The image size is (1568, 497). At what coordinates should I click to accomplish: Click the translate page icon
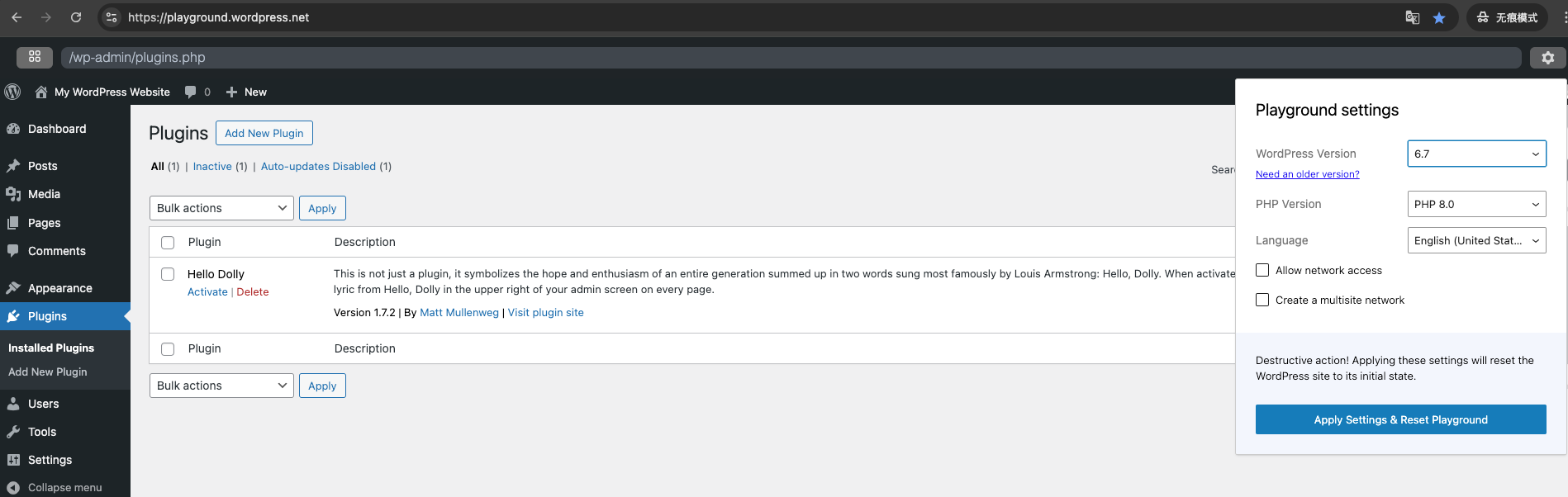(1412, 17)
